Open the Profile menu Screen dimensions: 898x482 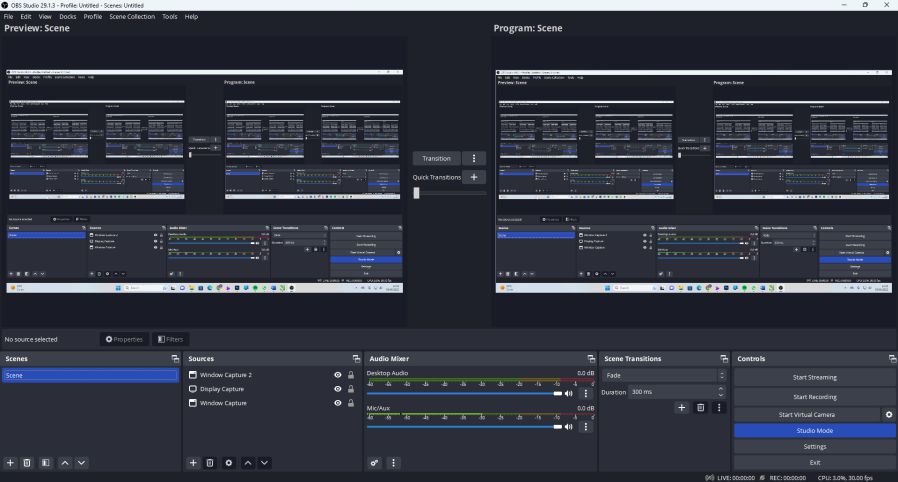coord(93,17)
